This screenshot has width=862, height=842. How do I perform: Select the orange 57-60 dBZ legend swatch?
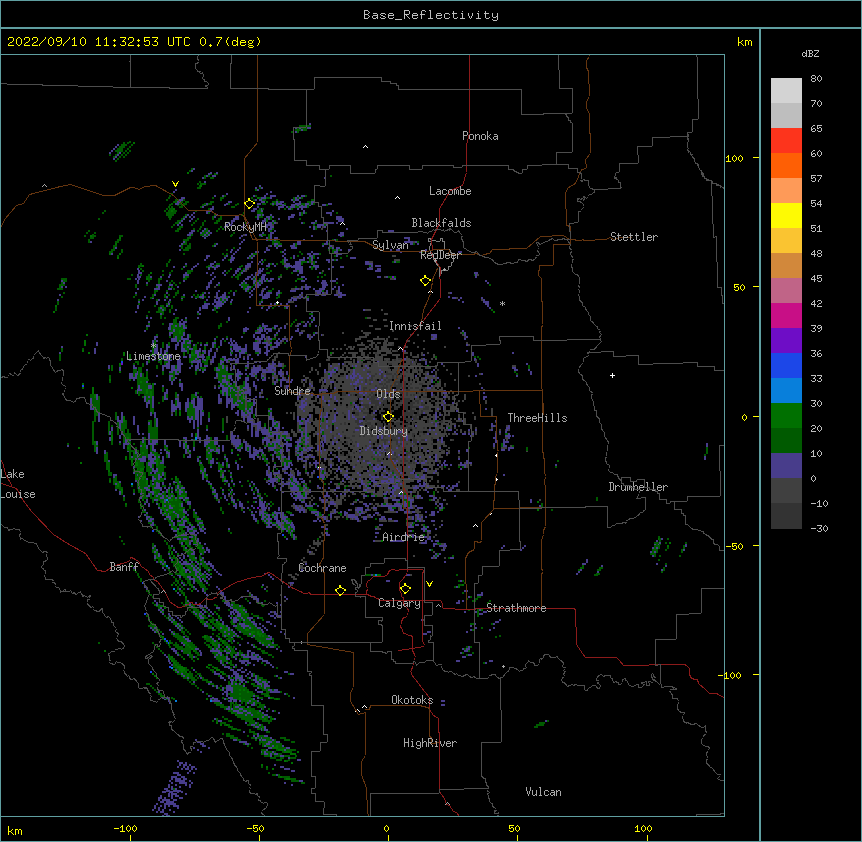786,165
